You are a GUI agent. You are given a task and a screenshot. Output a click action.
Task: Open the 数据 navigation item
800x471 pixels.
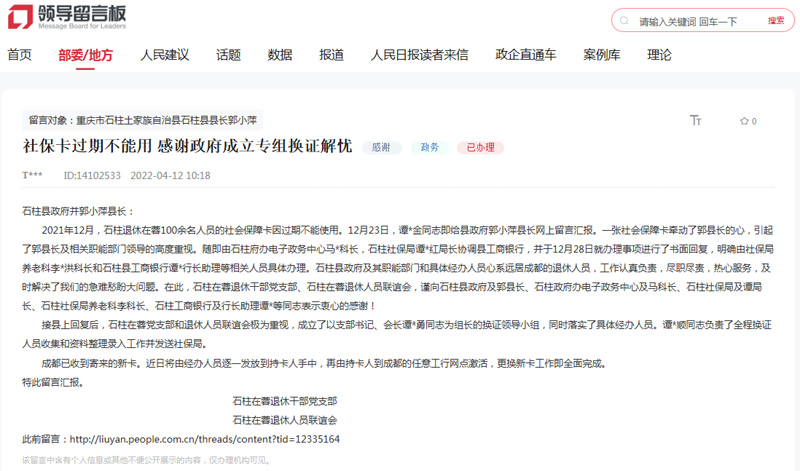280,55
